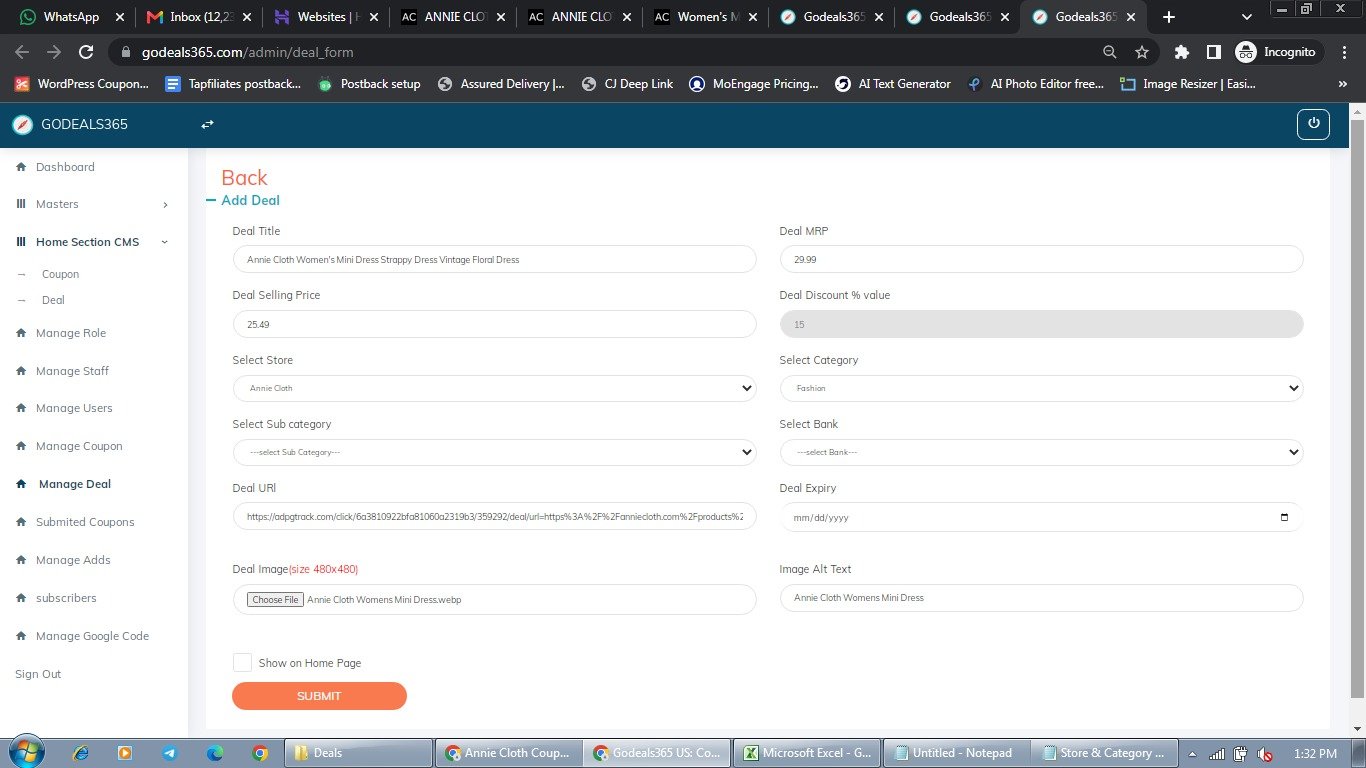Open the Select Store dropdown
This screenshot has width=1366, height=768.
tap(495, 388)
